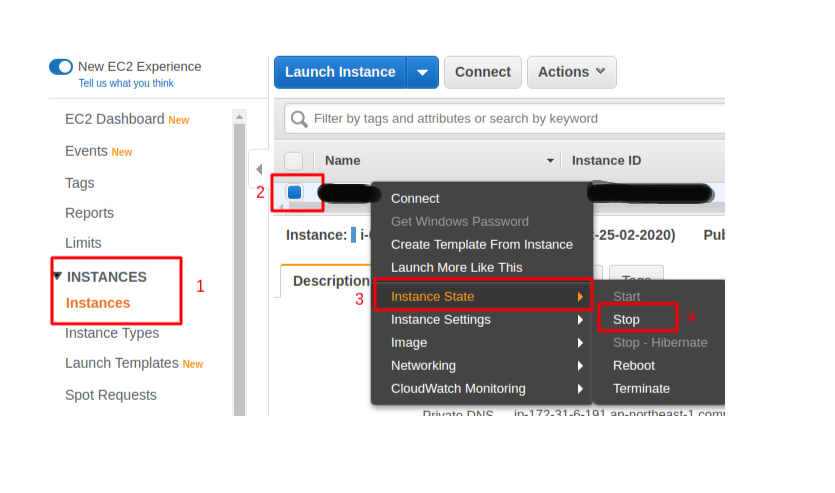835x493 pixels.
Task: Click the filter by tags search field
Action: coord(510,119)
